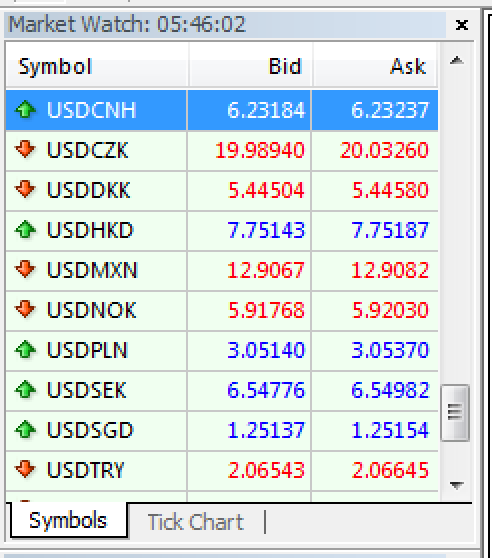Viewport: 492px width, 558px height.
Task: Click the green up arrow beside USDPLN
Action: (25, 349)
